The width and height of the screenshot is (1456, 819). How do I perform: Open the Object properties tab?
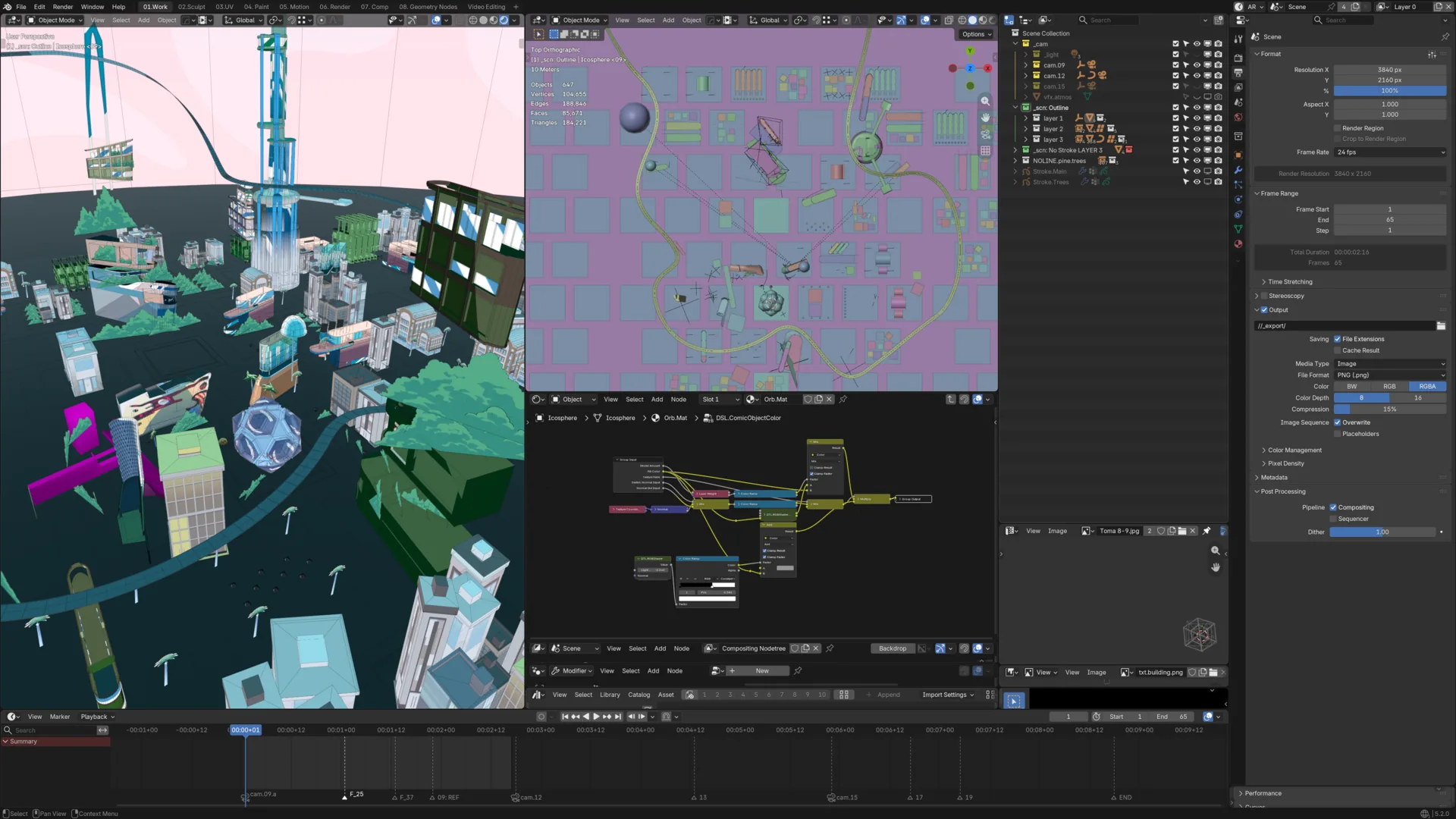1238,155
